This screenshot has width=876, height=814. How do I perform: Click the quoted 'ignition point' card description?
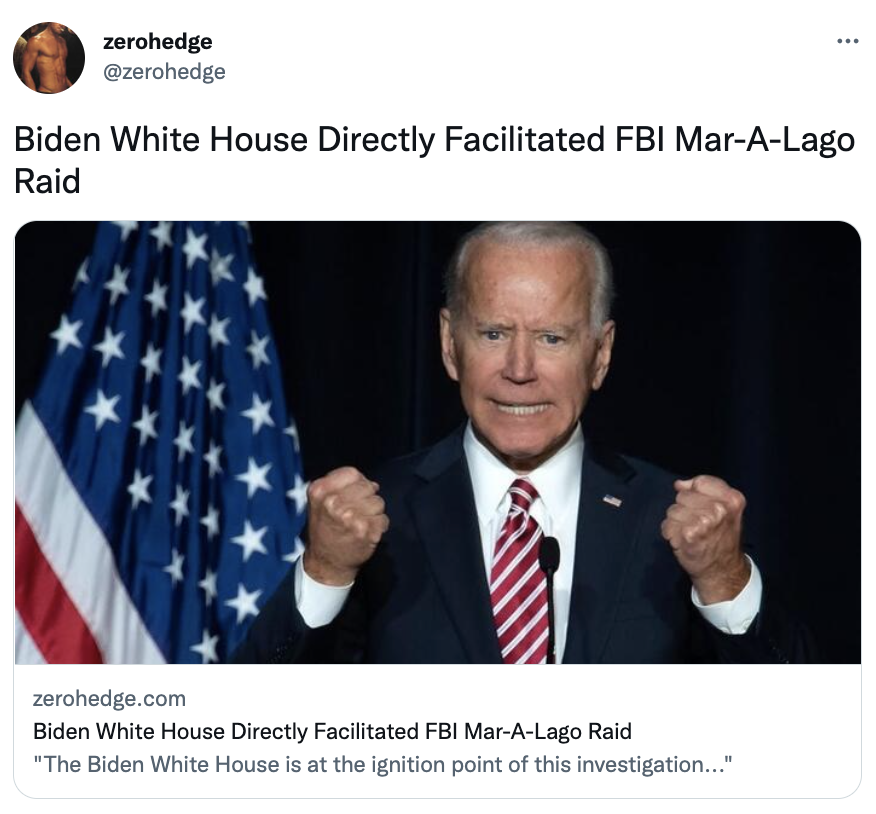(x=383, y=764)
